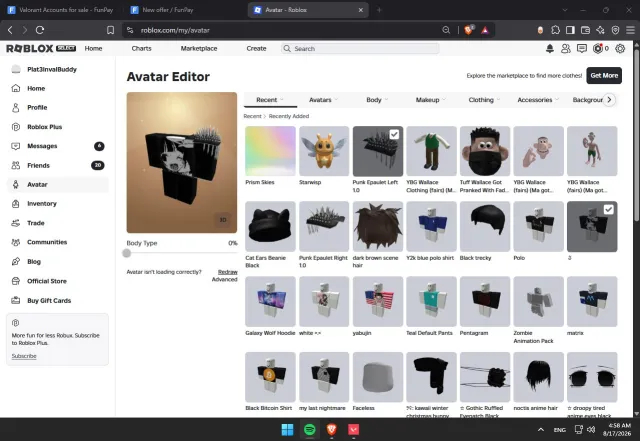Click the Body Type slider handle
This screenshot has height=441, width=640.
[x=127, y=254]
